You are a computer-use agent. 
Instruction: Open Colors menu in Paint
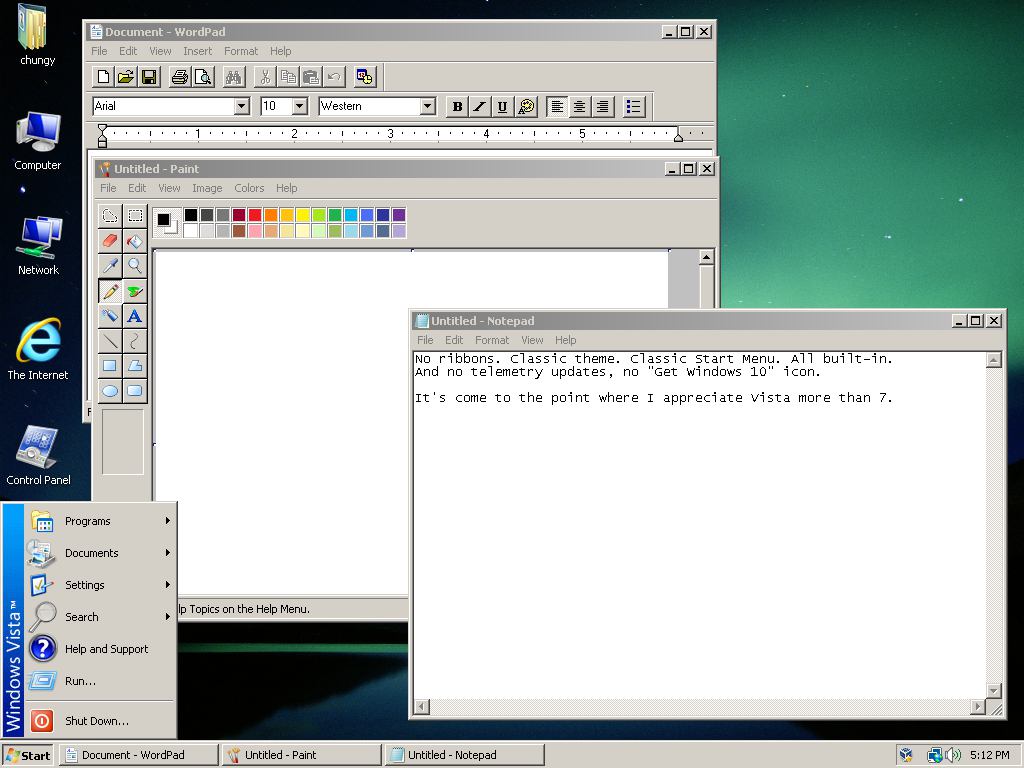(249, 188)
